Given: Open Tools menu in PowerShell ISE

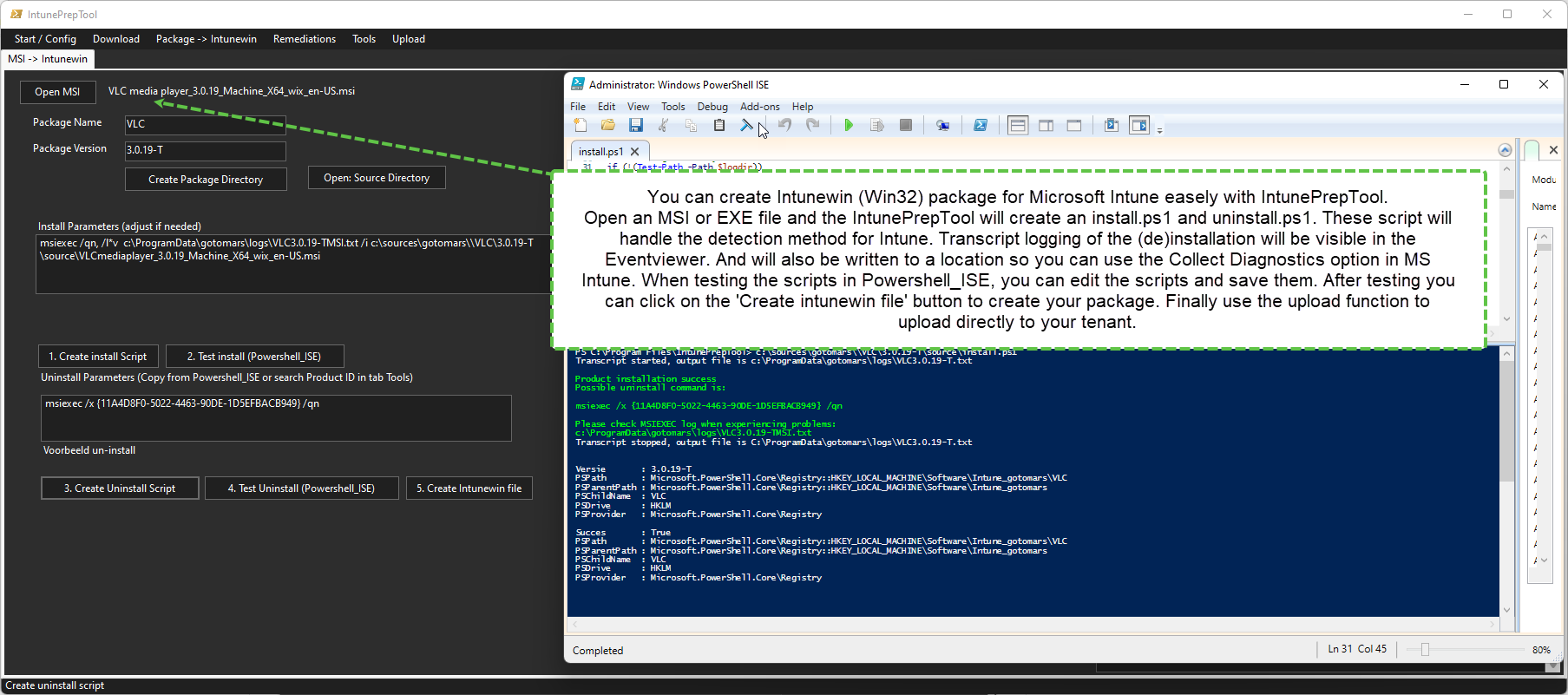Looking at the screenshot, I should 673,107.
